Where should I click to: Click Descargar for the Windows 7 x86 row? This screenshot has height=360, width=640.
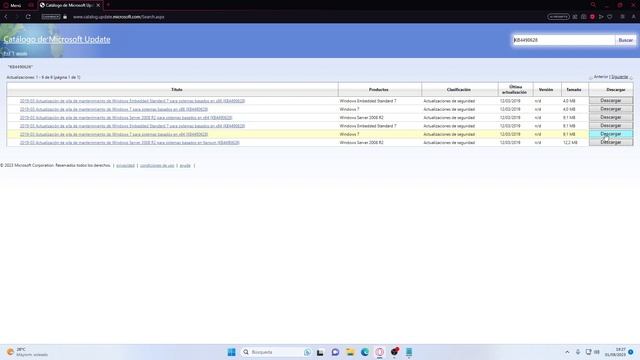pyautogui.click(x=611, y=109)
